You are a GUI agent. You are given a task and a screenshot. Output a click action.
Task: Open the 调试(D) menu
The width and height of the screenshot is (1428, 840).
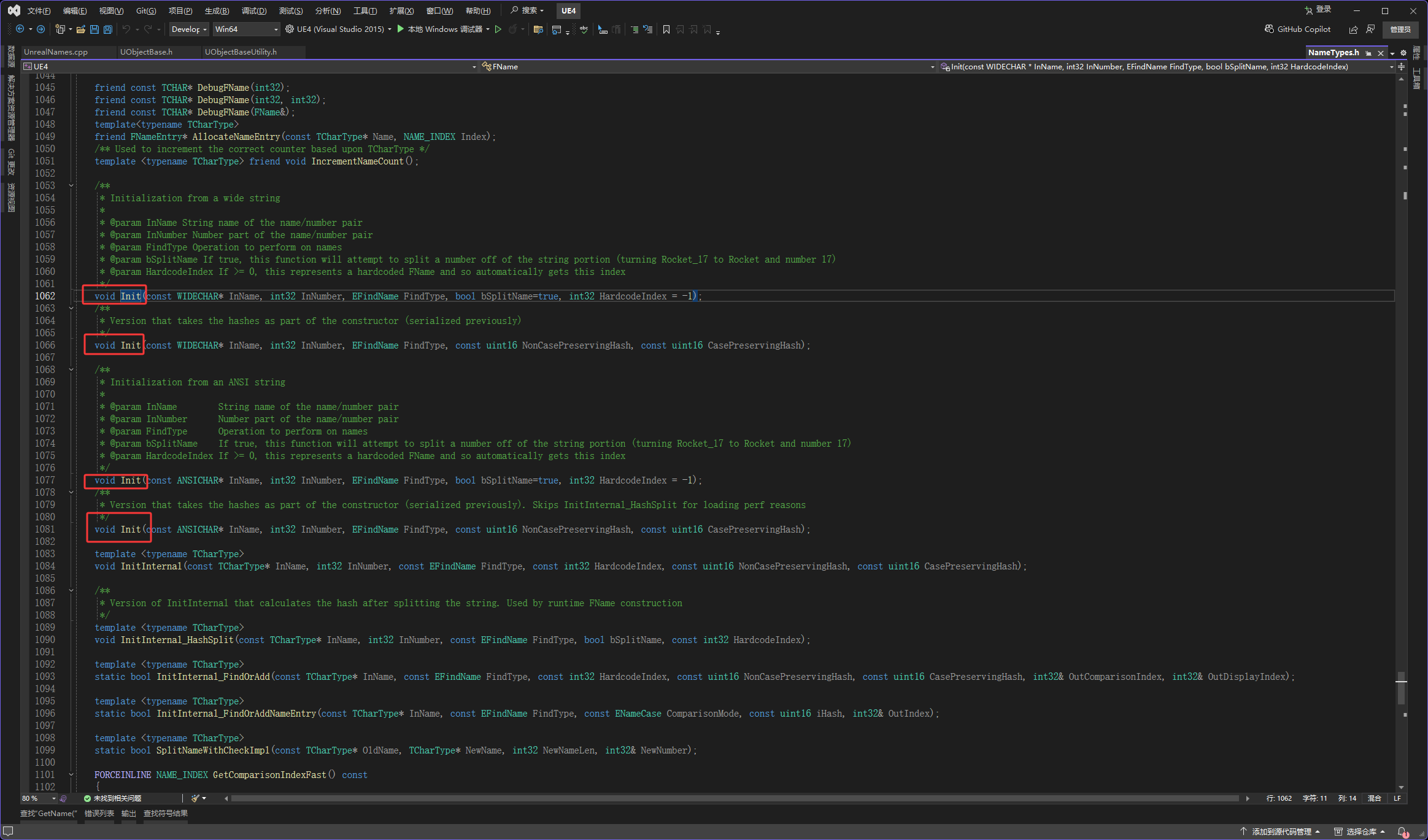(253, 10)
